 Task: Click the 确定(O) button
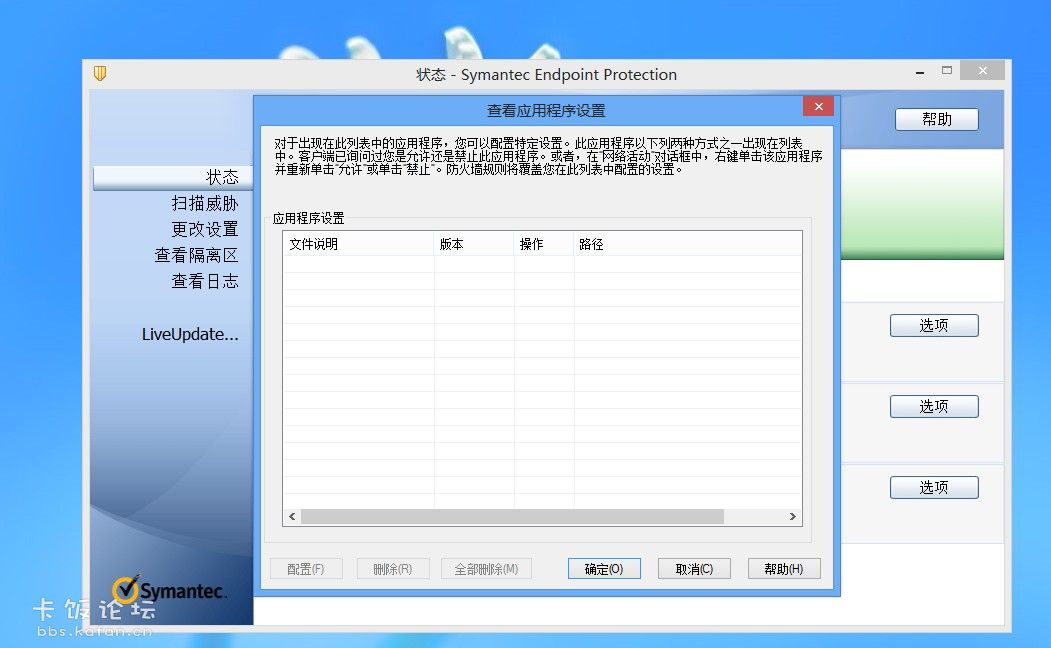click(x=604, y=569)
